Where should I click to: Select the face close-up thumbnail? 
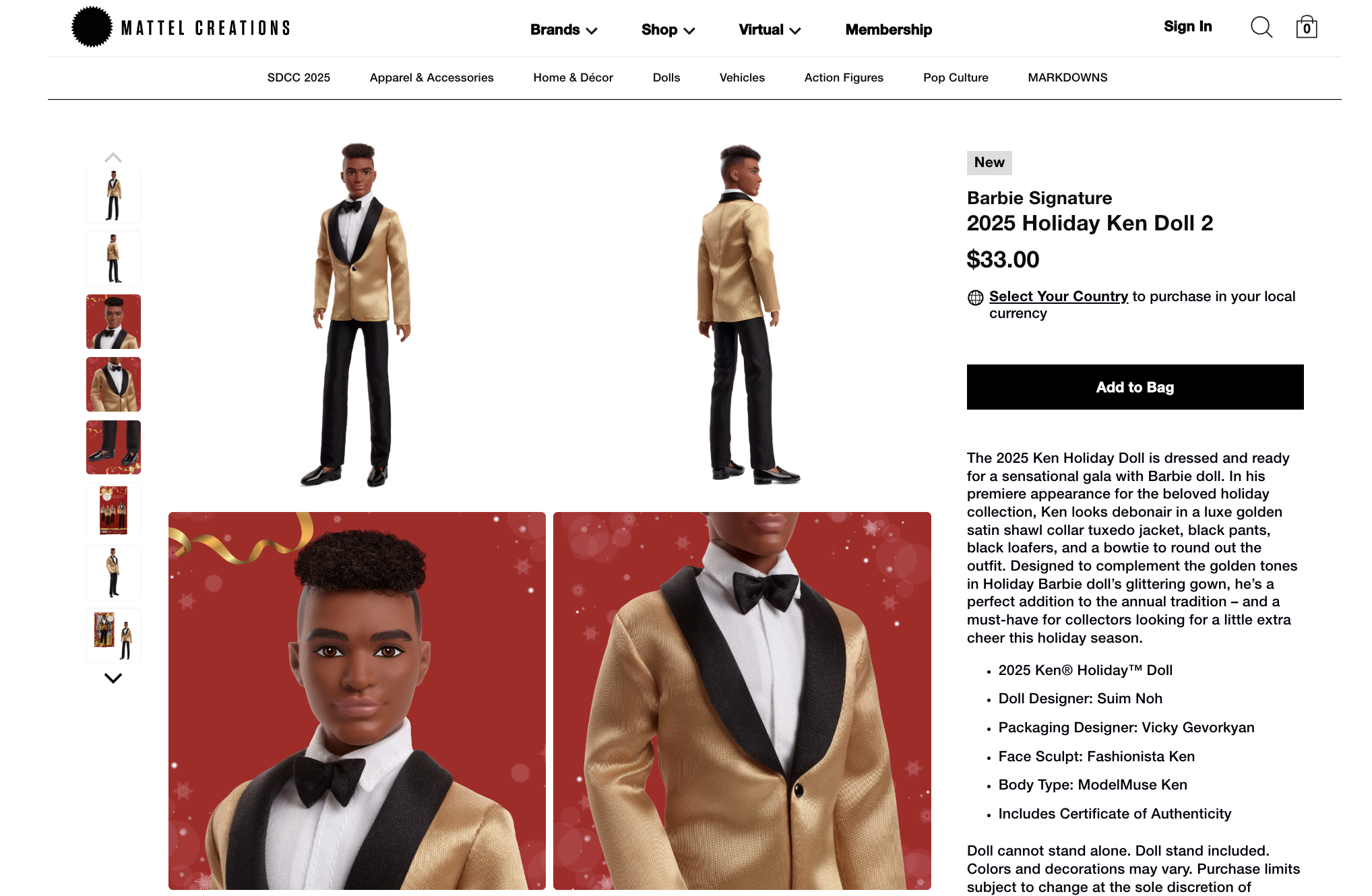(113, 321)
